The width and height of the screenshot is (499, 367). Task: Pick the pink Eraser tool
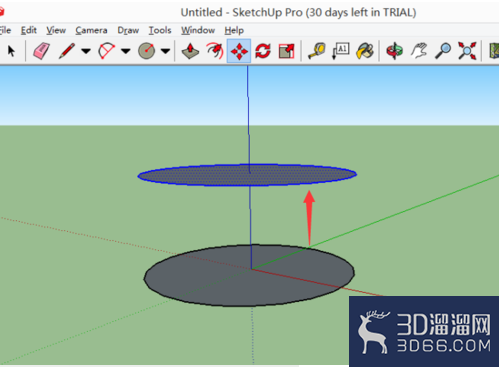pos(42,51)
